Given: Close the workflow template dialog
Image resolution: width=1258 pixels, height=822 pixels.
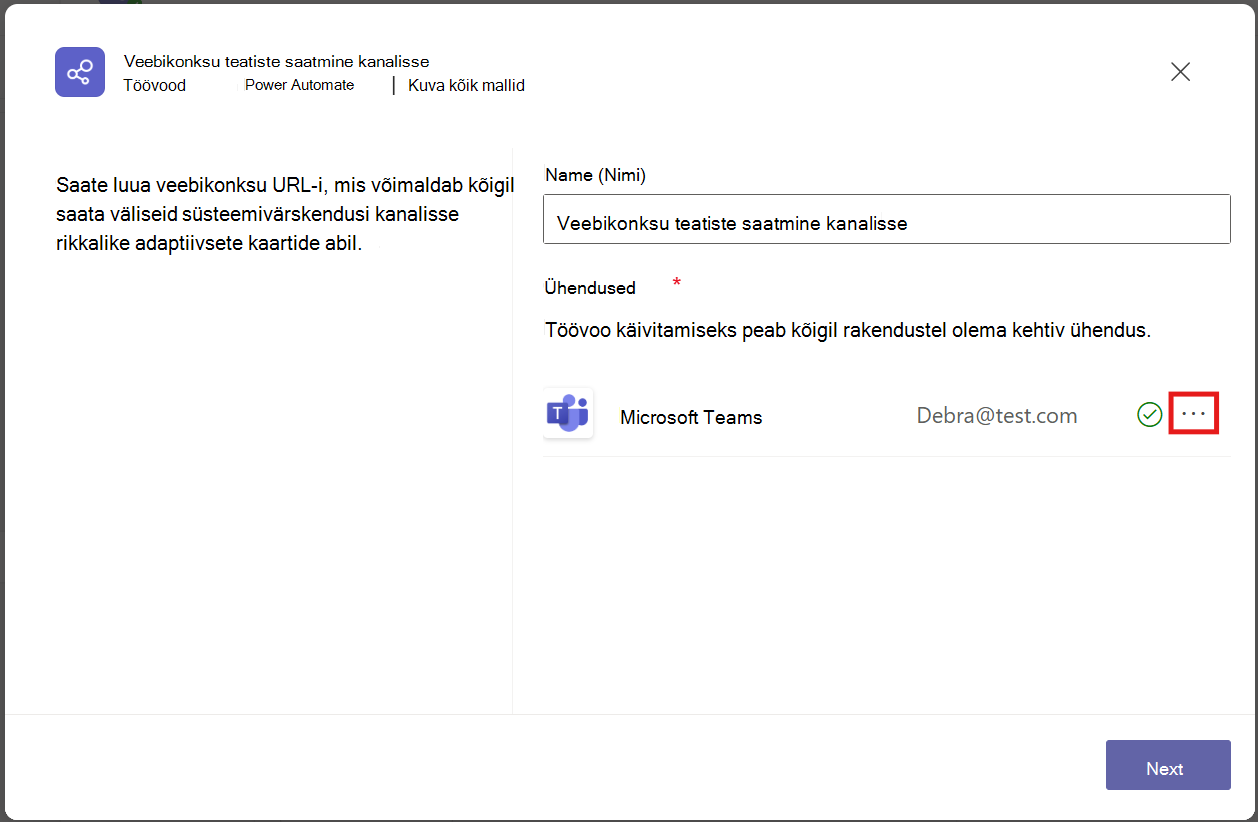Looking at the screenshot, I should coord(1181,72).
